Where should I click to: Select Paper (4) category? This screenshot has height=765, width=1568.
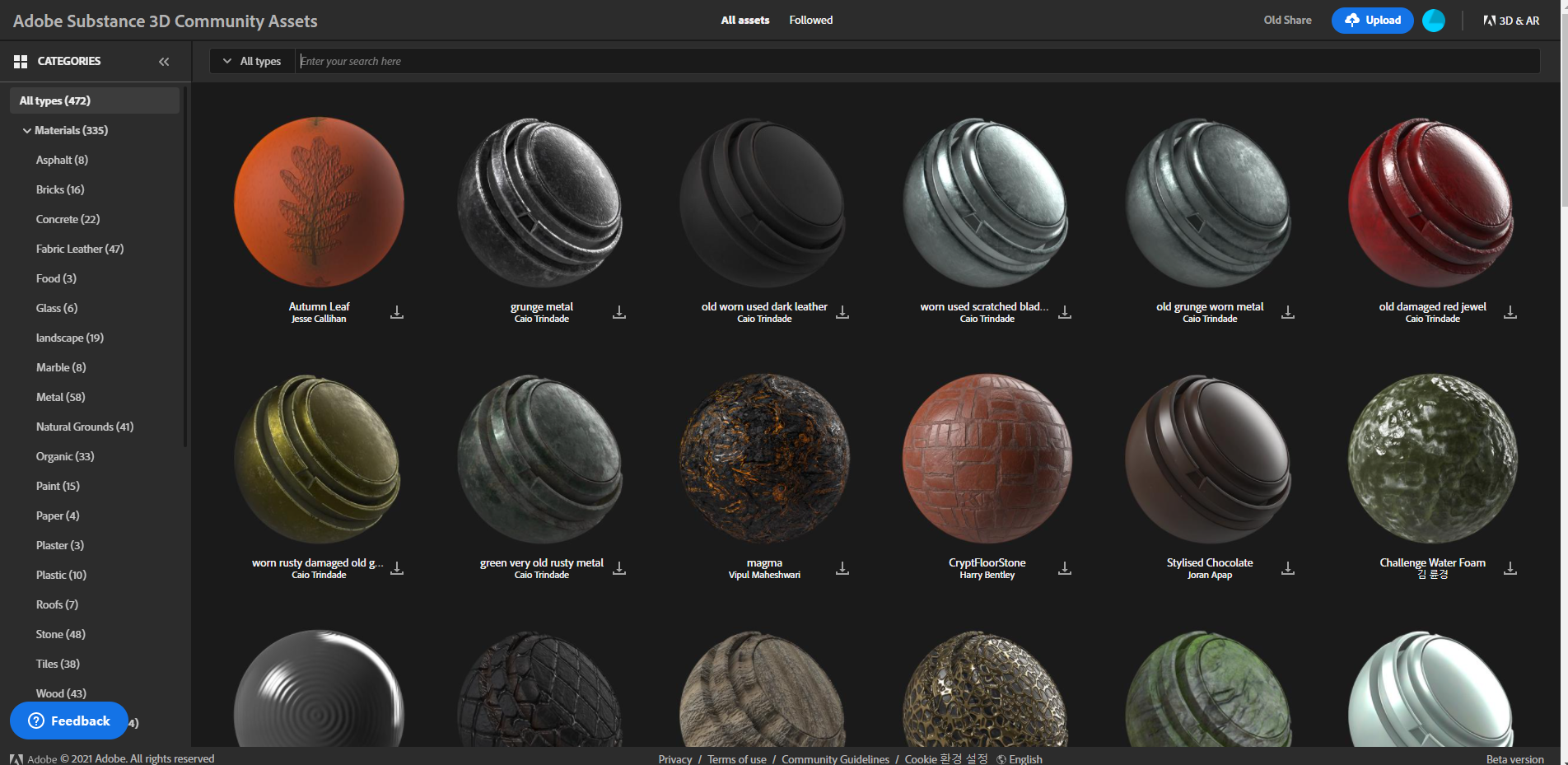tap(58, 515)
